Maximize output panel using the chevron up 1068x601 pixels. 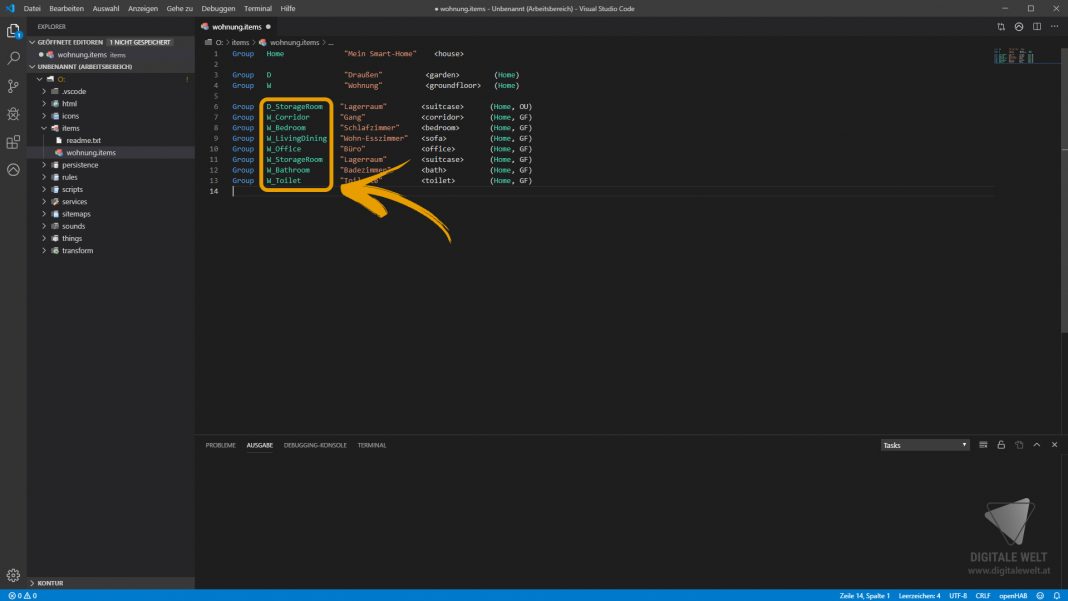tap(1037, 445)
